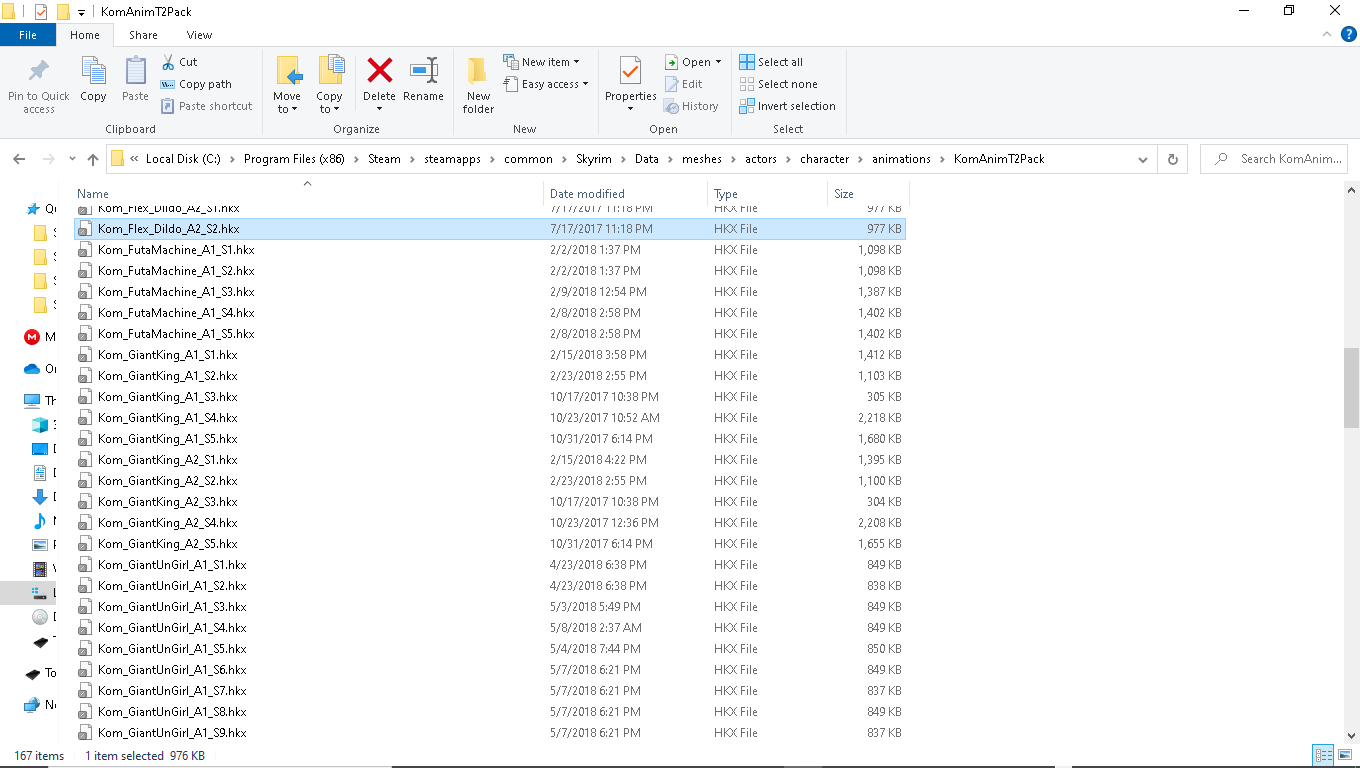Open the dropdown arrow under Properties
This screenshot has height=768, width=1360.
pyautogui.click(x=630, y=109)
